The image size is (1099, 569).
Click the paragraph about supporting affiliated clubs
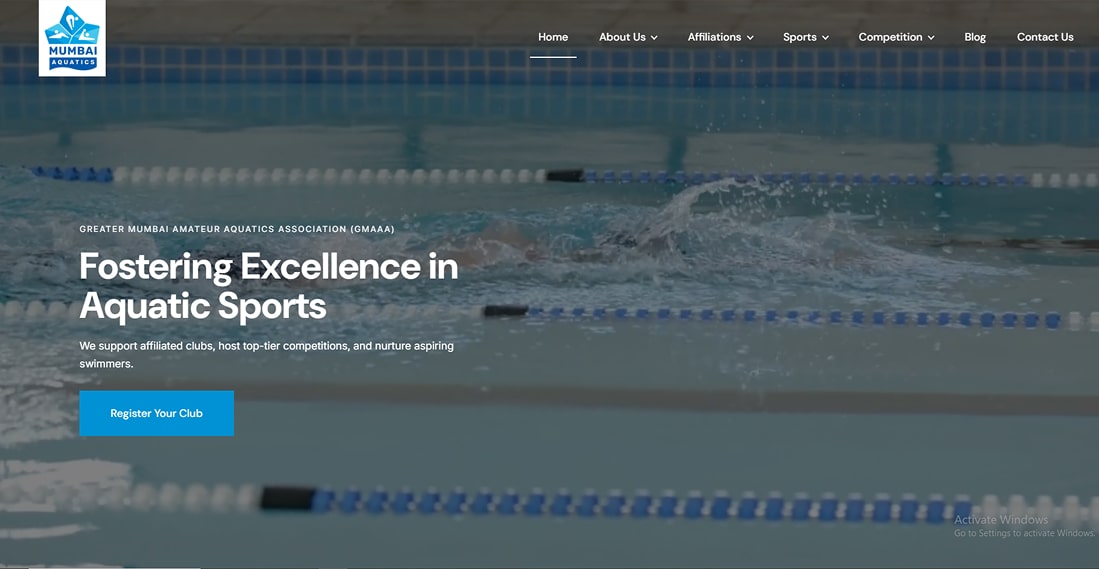(x=266, y=355)
